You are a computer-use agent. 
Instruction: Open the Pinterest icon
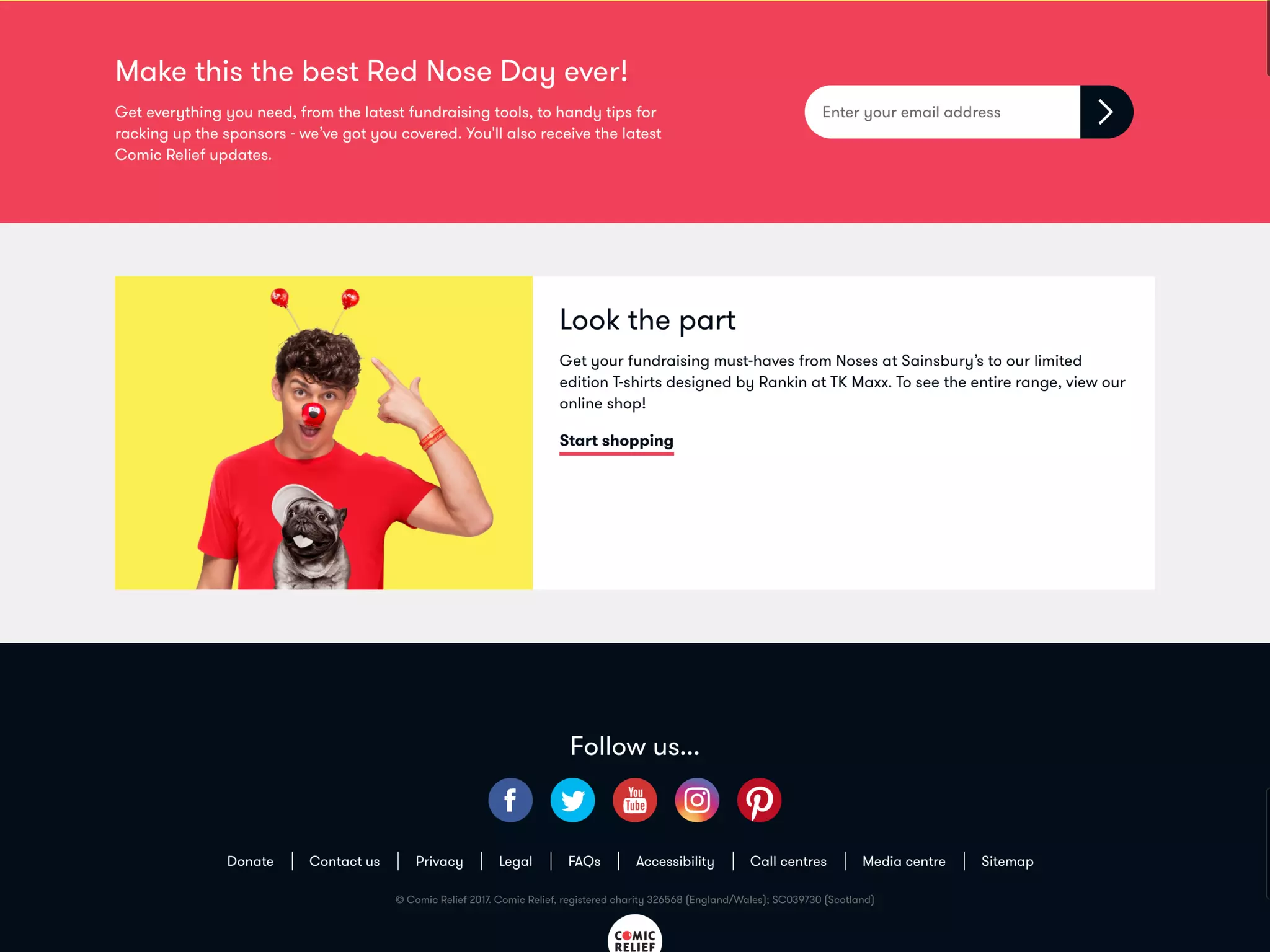[x=759, y=800]
